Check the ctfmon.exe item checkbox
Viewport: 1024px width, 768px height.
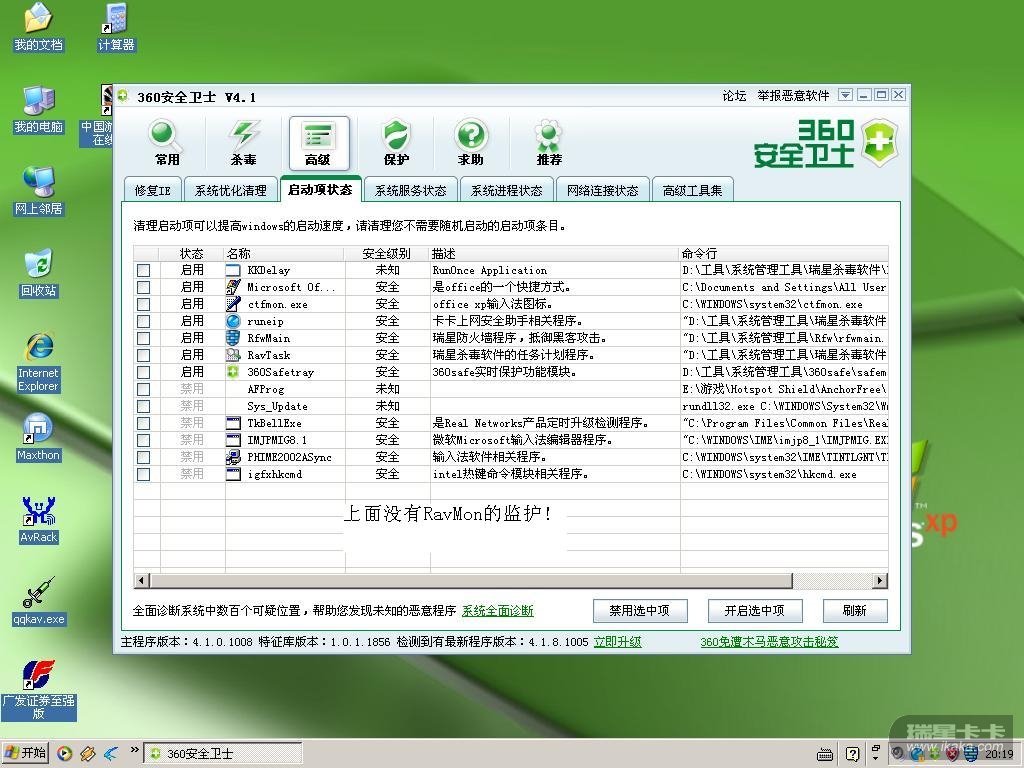tap(144, 304)
